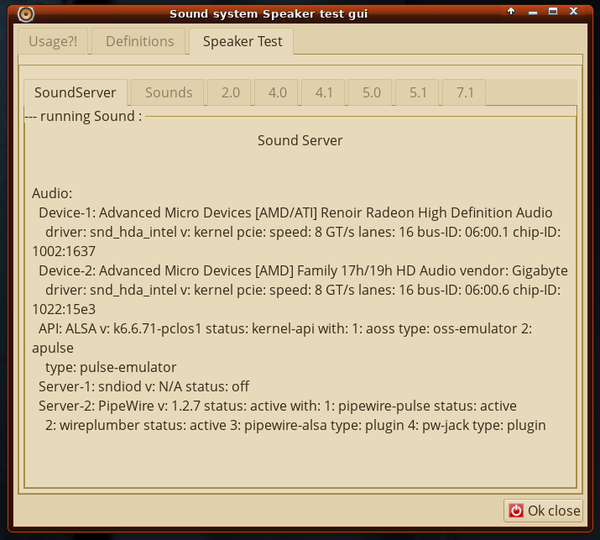Click the keep-above arrow icon in title bar
This screenshot has height=540, width=600.
(511, 13)
